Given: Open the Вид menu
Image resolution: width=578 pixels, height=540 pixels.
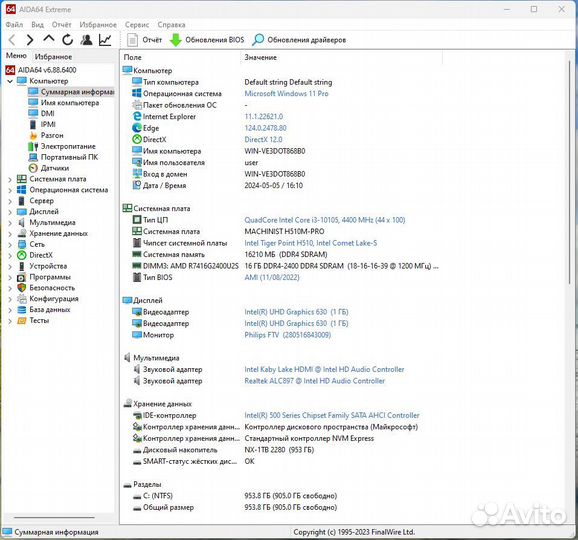Looking at the screenshot, I should (x=37, y=25).
